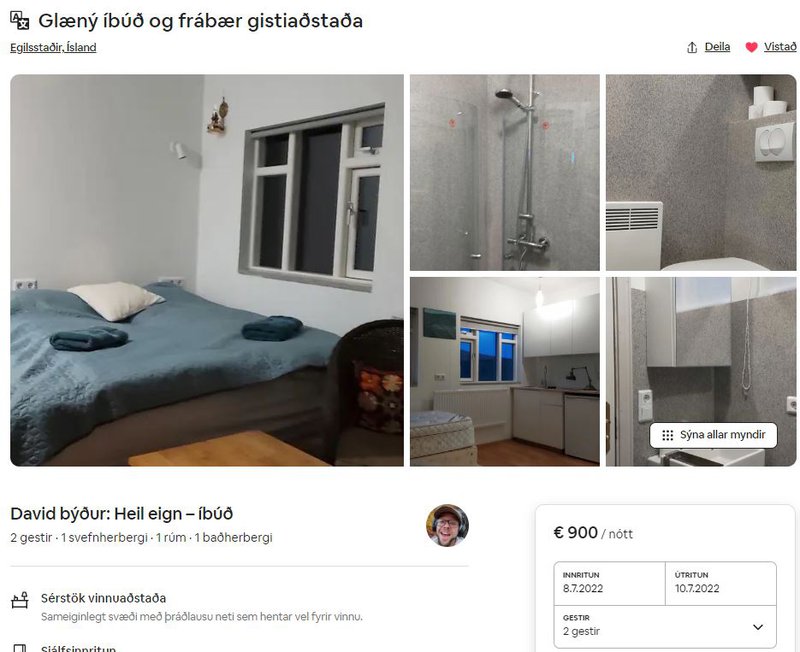Open the bathroom cabinet photo
Image resolution: width=800 pixels, height=652 pixels.
point(701,372)
